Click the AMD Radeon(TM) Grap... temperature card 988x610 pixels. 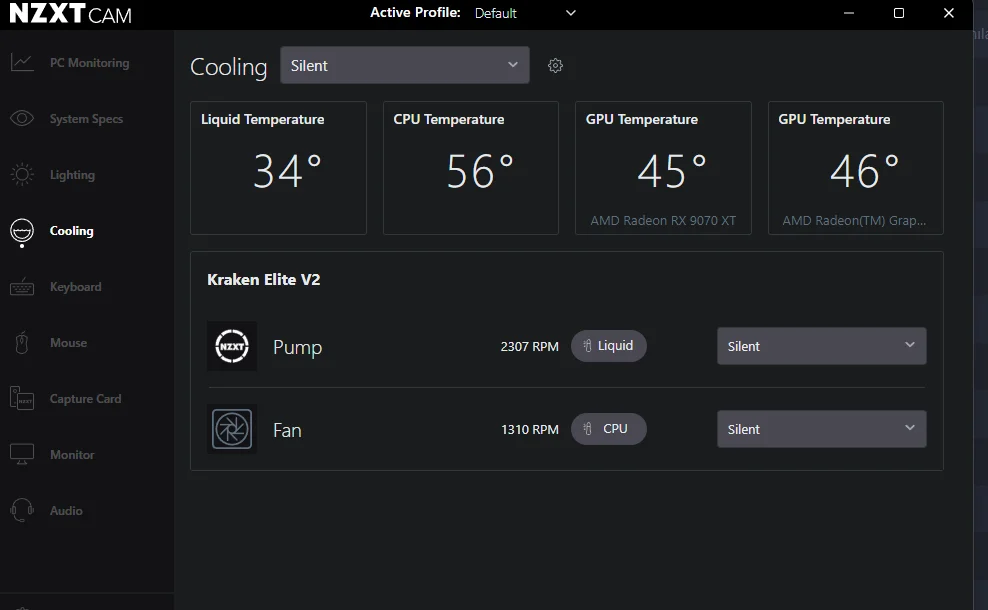856,168
